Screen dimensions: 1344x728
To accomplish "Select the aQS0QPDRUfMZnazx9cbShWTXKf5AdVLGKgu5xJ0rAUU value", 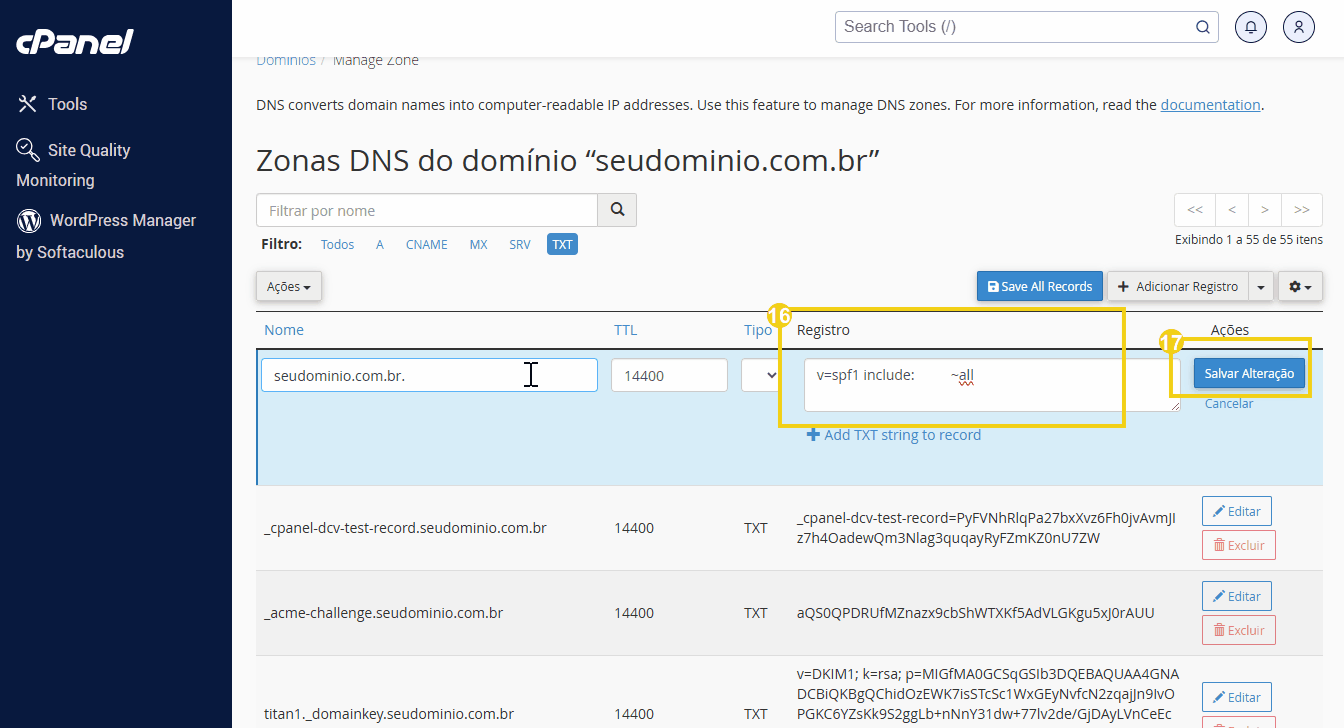I will coord(976,613).
